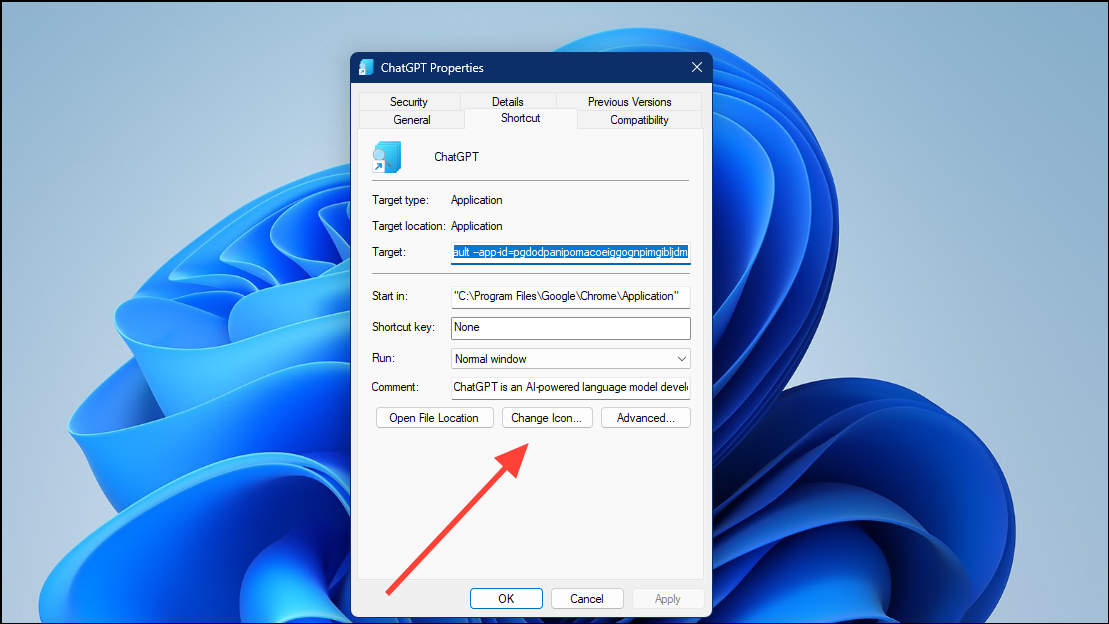This screenshot has height=624, width=1109.
Task: Switch to the Compatibility tab
Action: coord(638,119)
